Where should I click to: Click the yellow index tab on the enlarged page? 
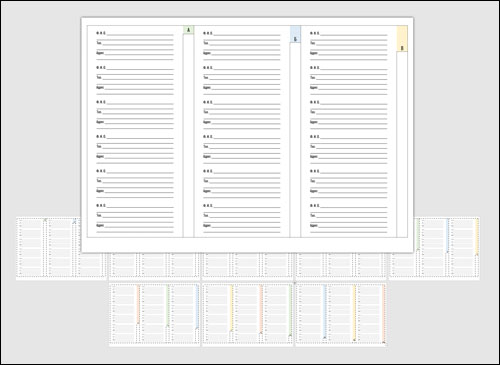pyautogui.click(x=402, y=39)
